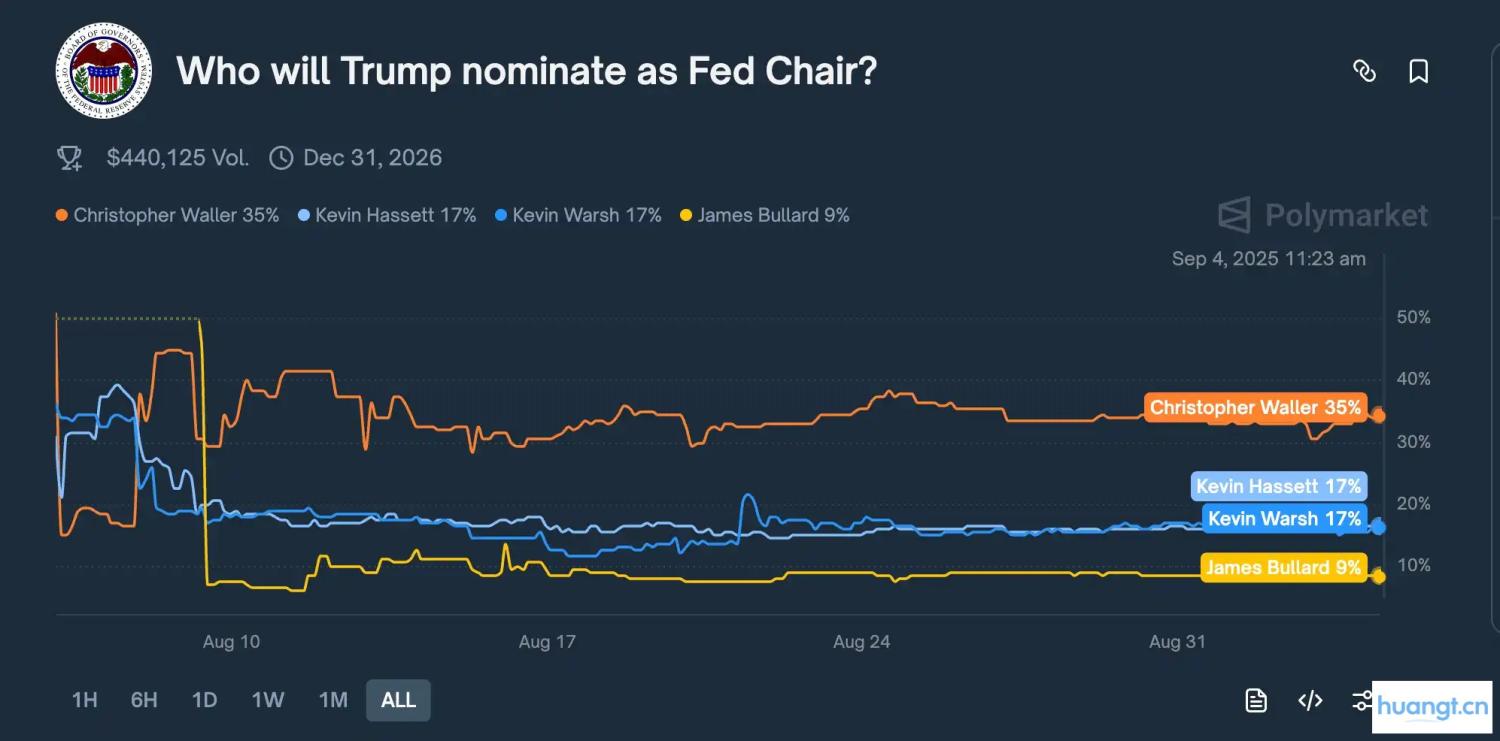Image resolution: width=1500 pixels, height=741 pixels.
Task: Click the embed code icon
Action: [x=1310, y=700]
